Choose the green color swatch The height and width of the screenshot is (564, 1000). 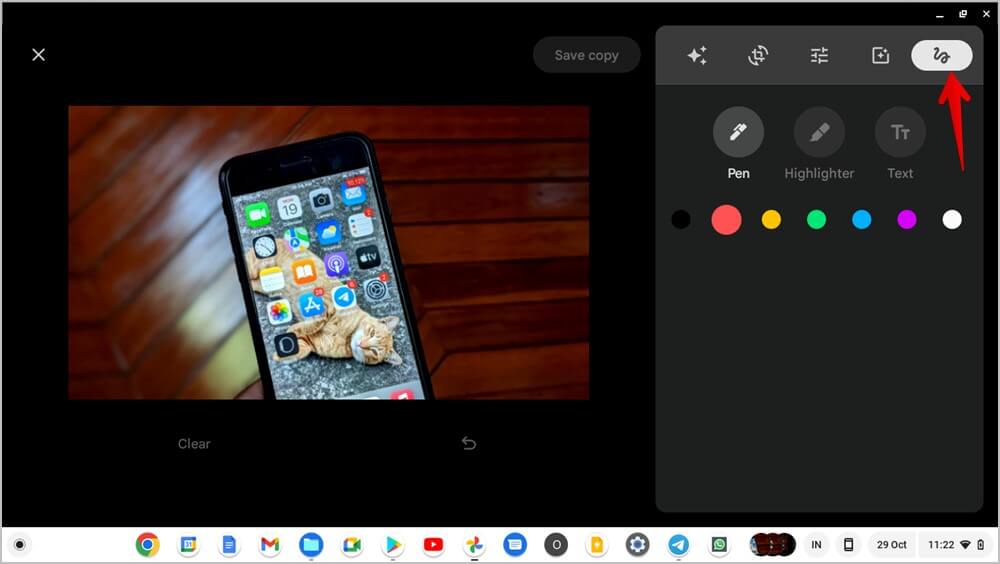(816, 219)
